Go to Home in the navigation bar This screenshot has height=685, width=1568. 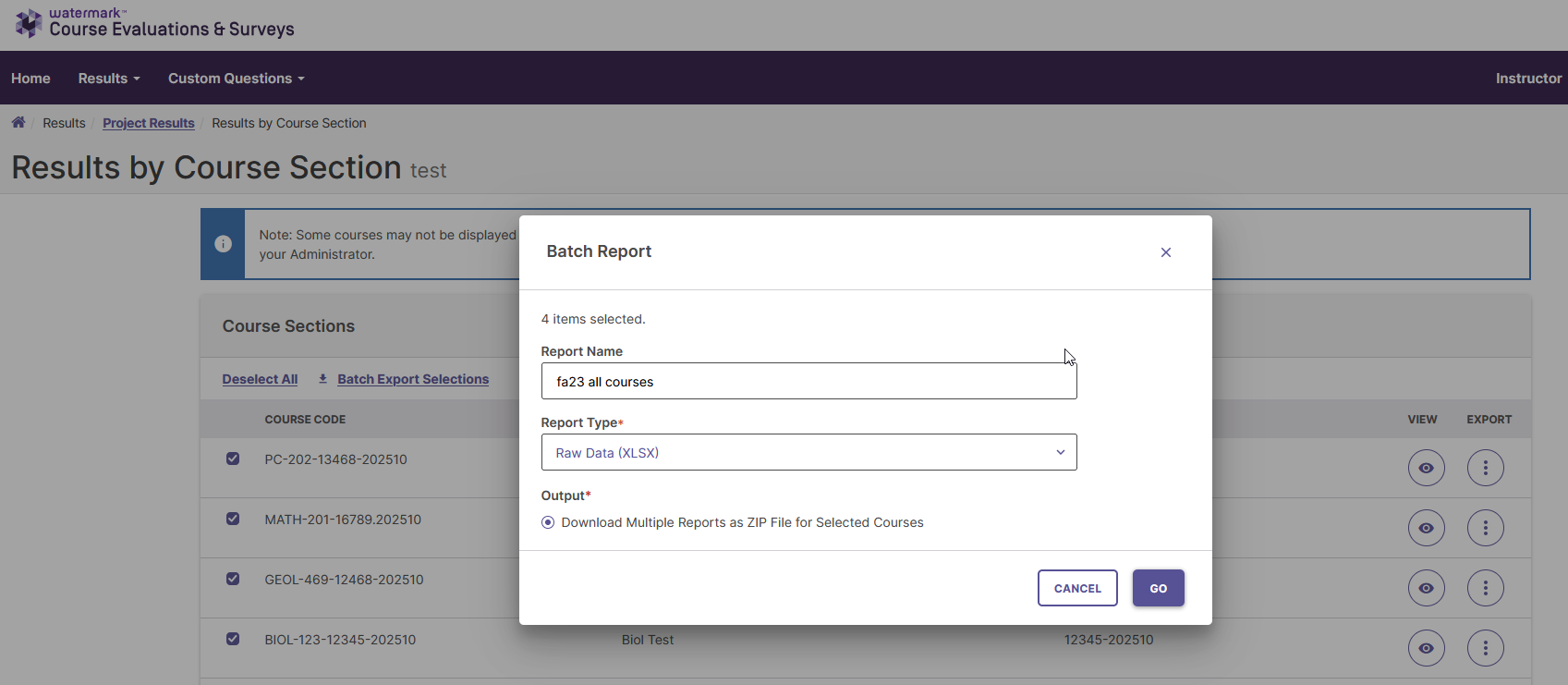click(x=30, y=79)
